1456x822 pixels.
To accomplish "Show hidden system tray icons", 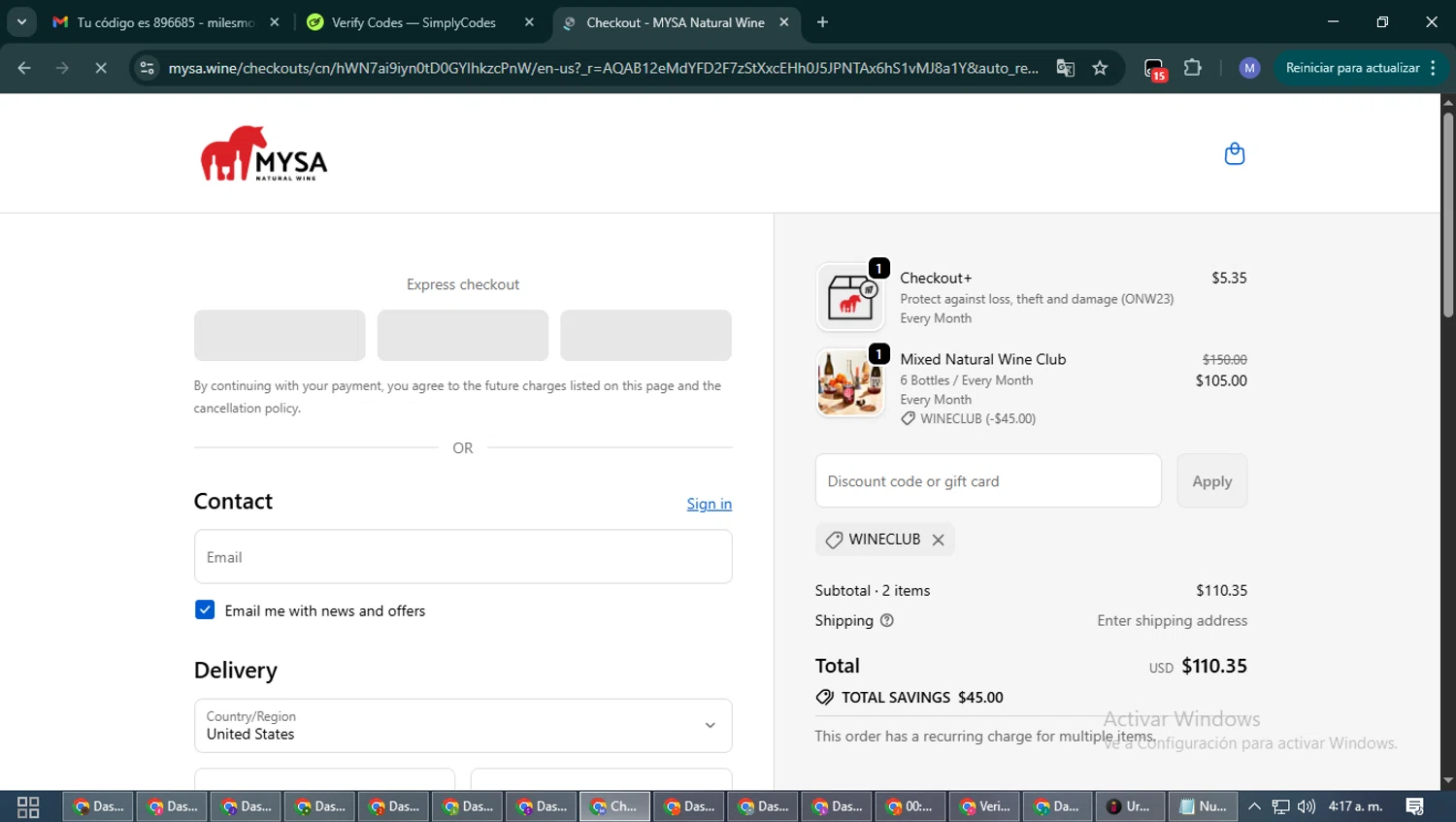I will point(1254,806).
